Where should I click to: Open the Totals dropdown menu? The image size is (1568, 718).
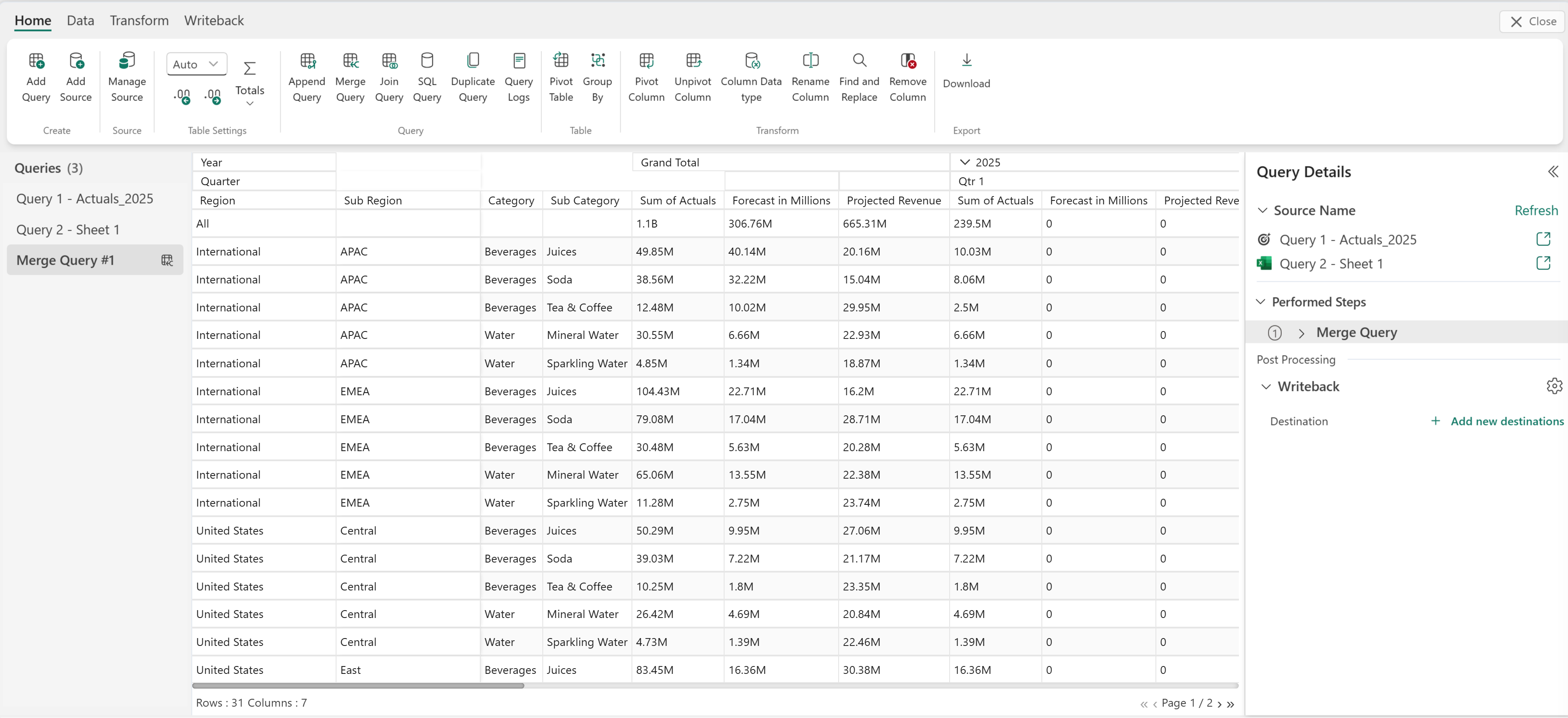(x=250, y=104)
